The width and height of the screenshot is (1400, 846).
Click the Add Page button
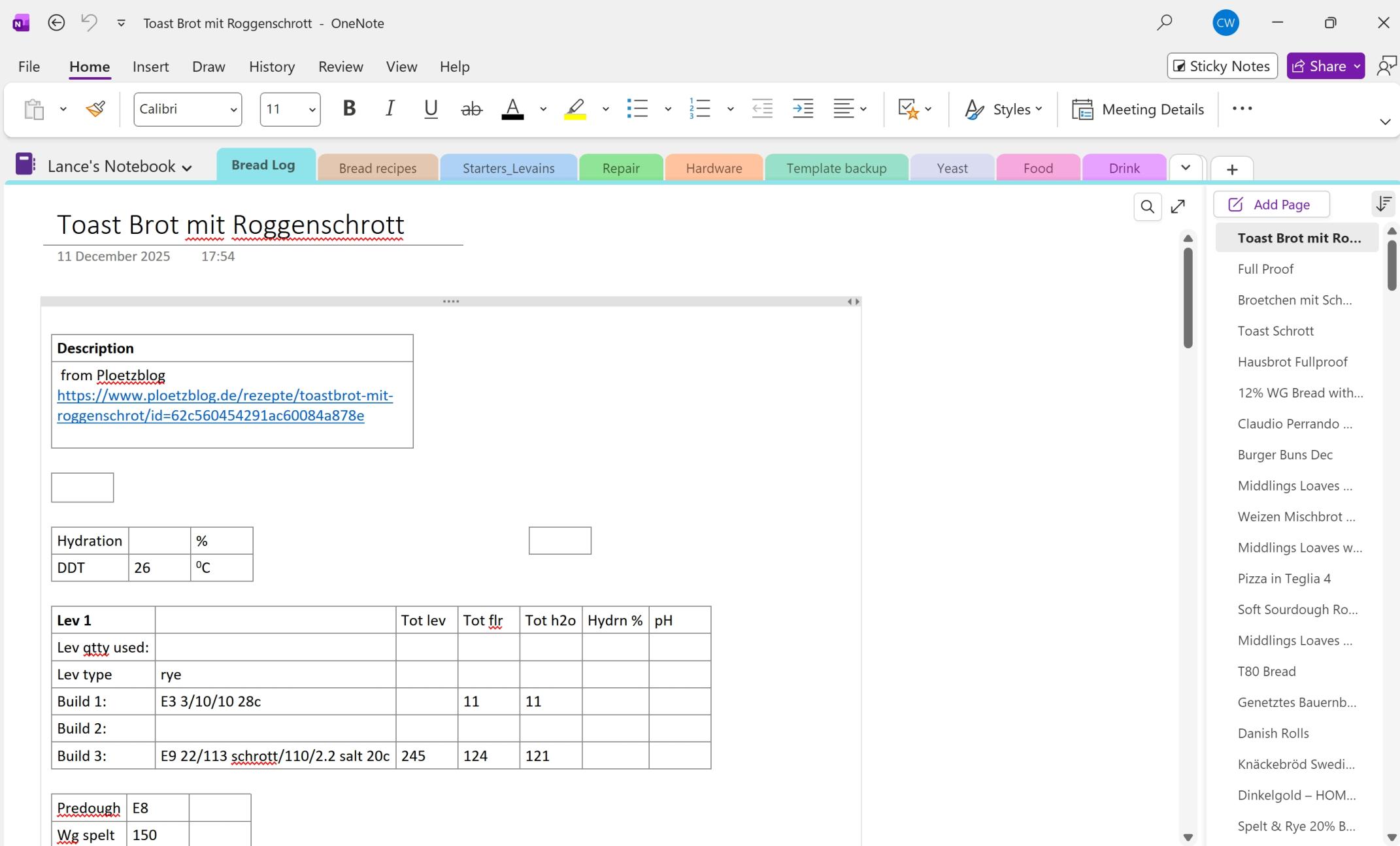1270,204
